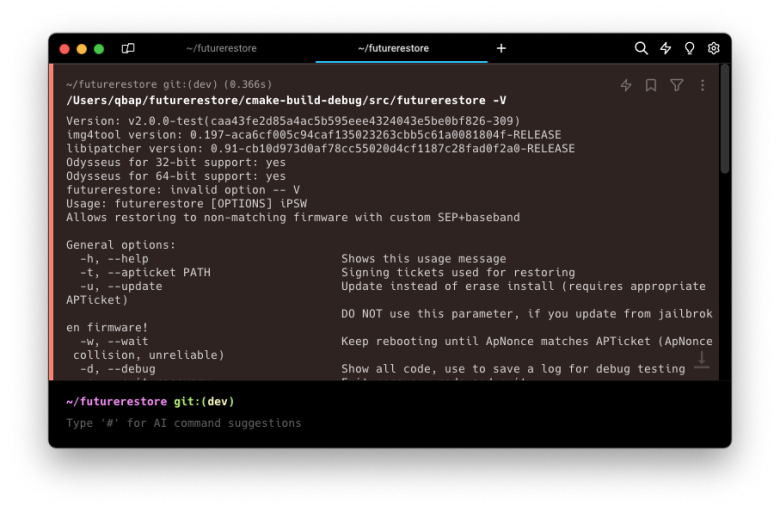The image size is (780, 512).
Task: Click the block's lightning bolt action icon
Action: tap(626, 85)
